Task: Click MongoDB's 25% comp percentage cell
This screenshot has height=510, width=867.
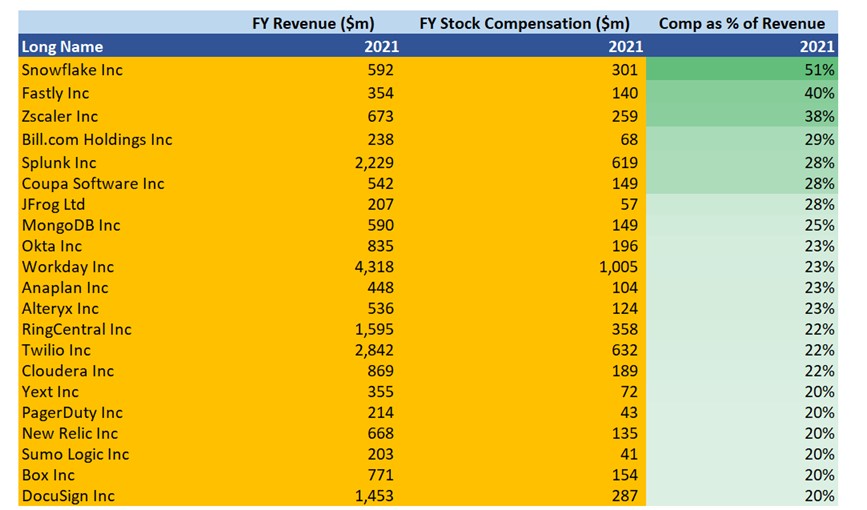Action: tap(741, 225)
